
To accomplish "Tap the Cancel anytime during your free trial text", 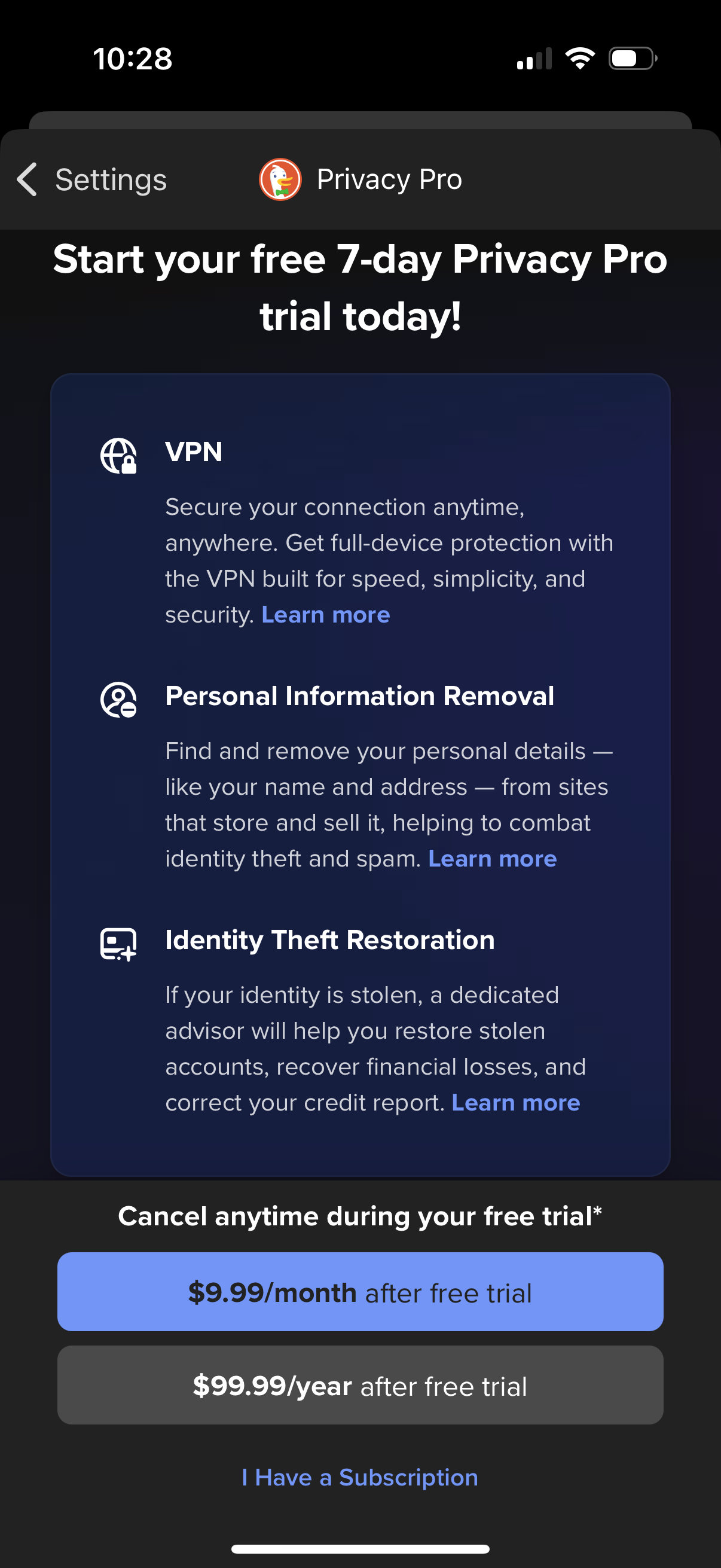I will (360, 1216).
